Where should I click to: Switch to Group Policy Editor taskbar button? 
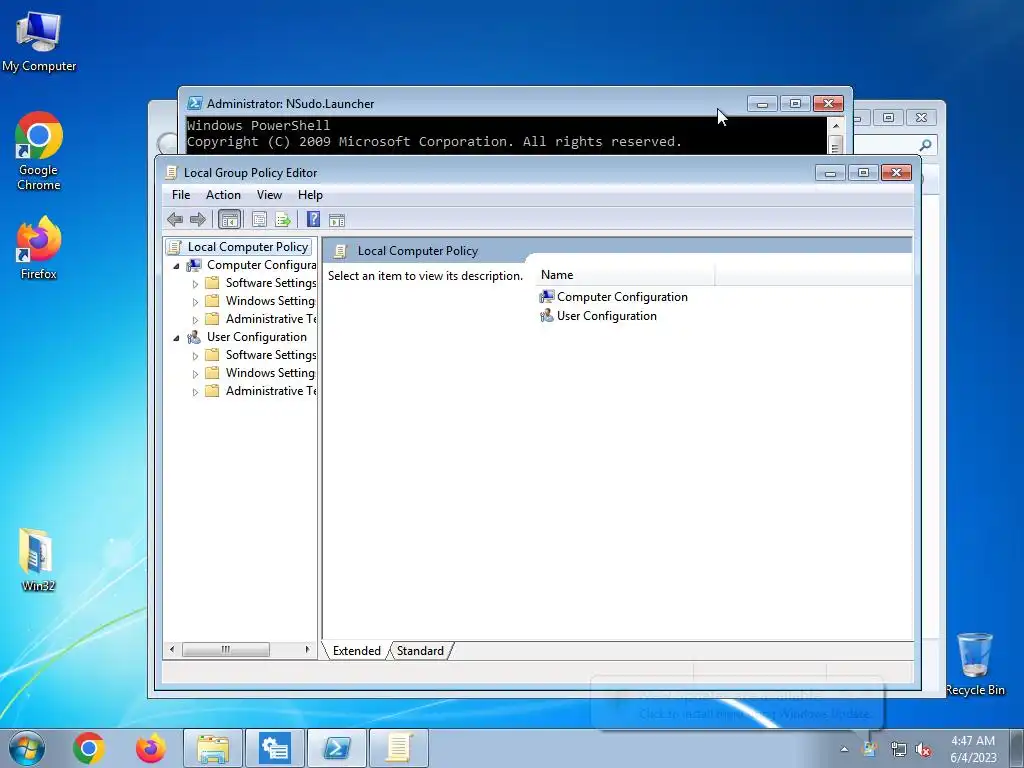[x=399, y=748]
